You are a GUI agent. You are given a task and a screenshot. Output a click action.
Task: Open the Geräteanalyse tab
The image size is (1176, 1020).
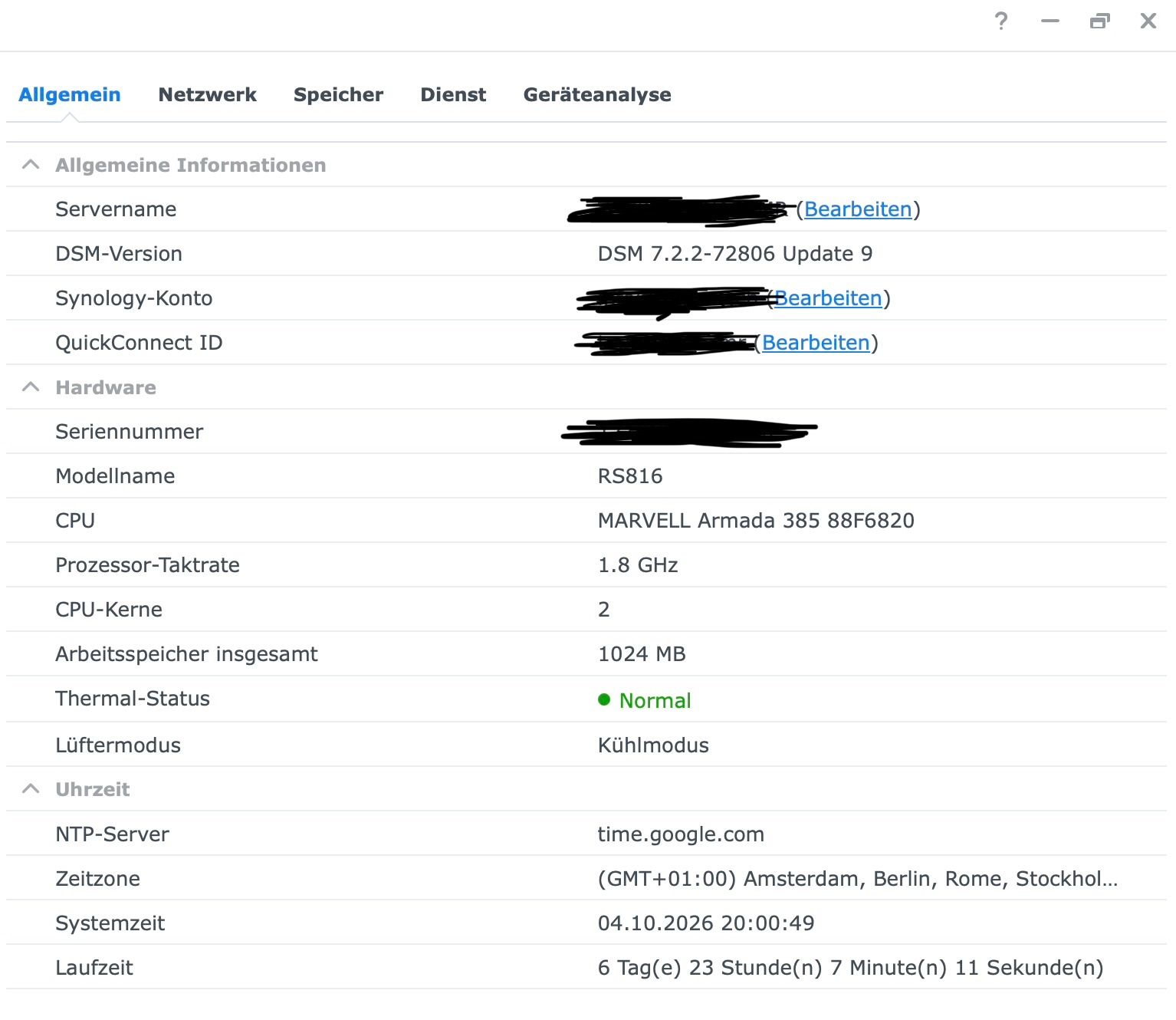[597, 94]
